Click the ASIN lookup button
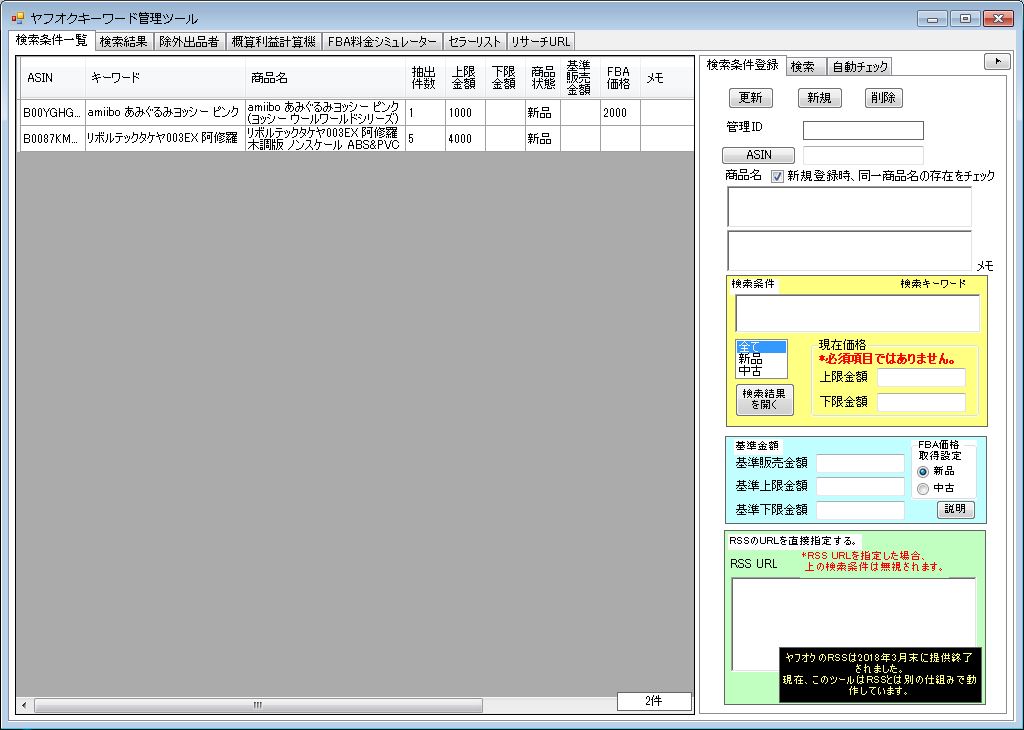Viewport: 1024px width, 730px height. pyautogui.click(x=758, y=155)
